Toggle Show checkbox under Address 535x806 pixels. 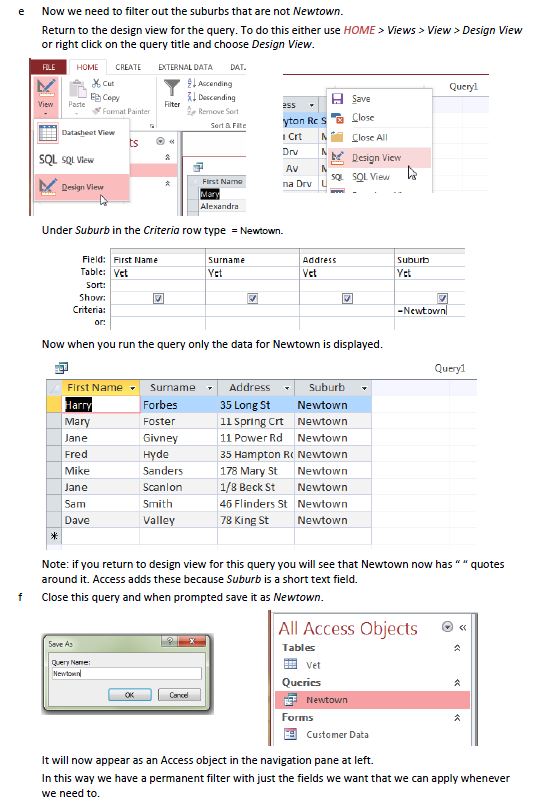click(347, 298)
